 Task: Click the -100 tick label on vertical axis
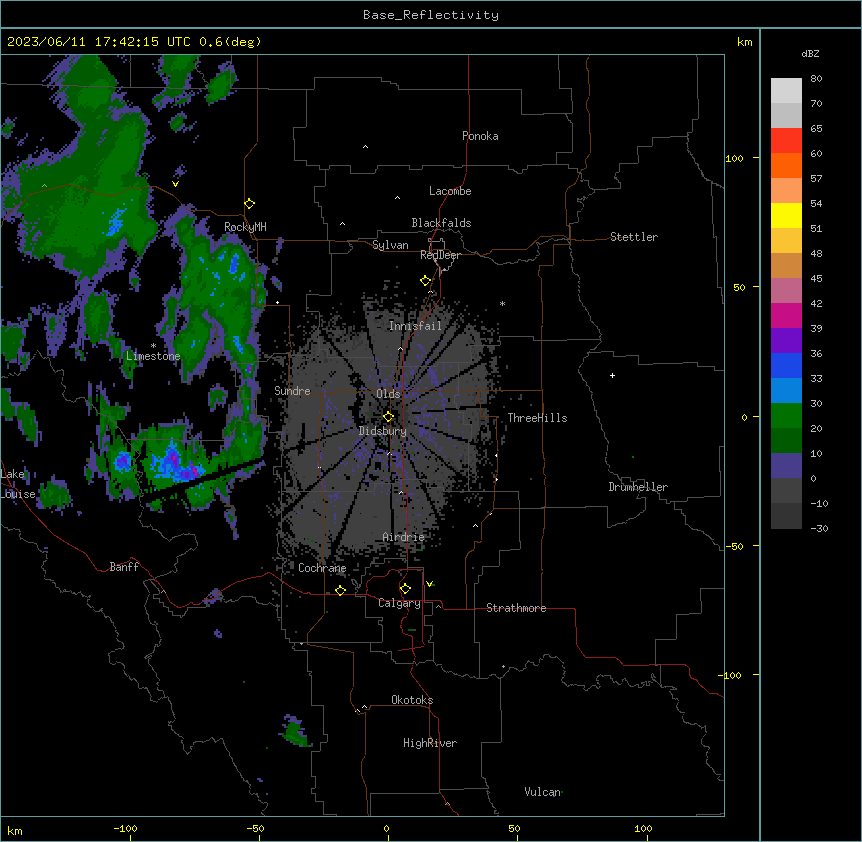point(731,675)
